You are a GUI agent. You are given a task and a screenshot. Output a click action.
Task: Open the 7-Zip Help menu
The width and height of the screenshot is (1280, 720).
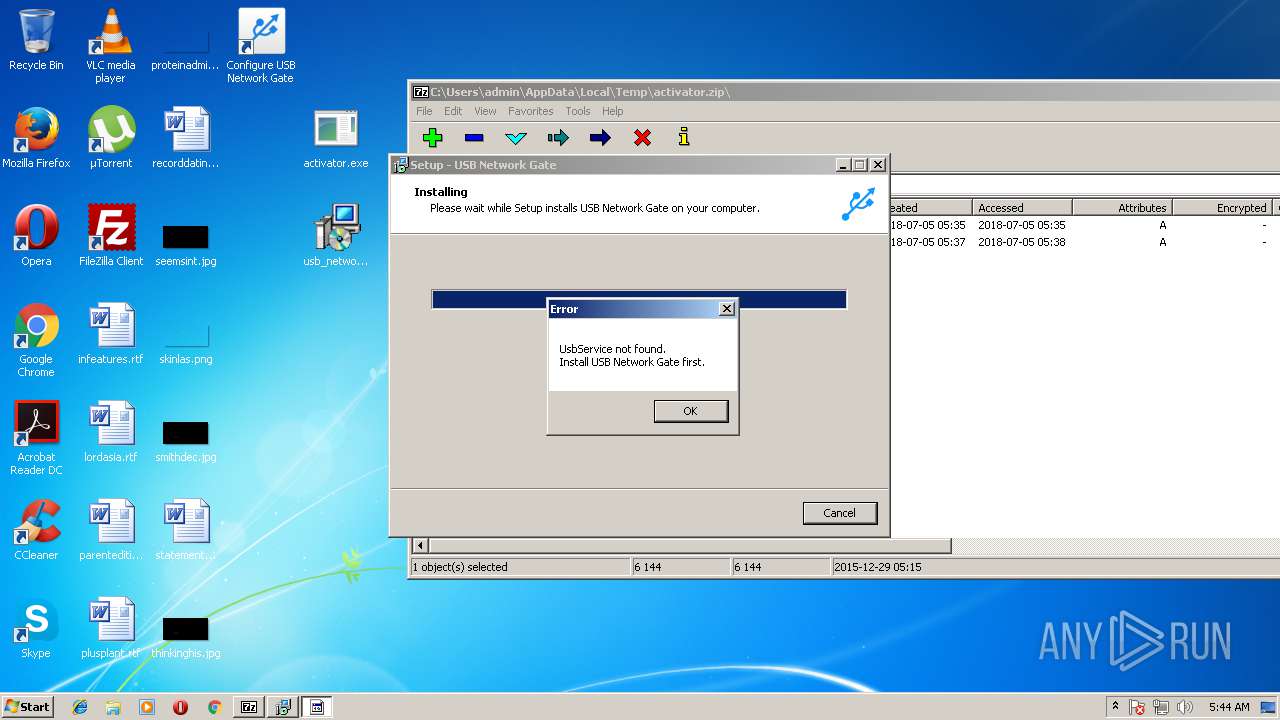pyautogui.click(x=612, y=111)
